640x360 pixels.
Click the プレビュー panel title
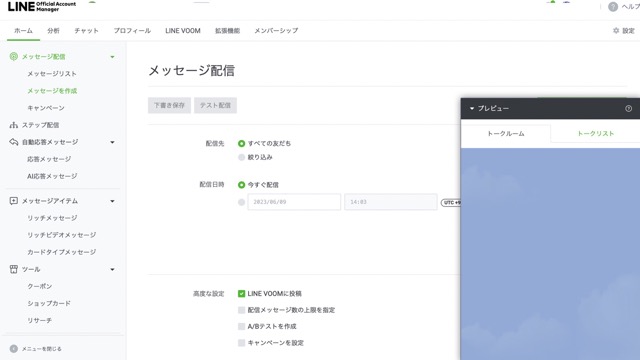[x=493, y=109]
